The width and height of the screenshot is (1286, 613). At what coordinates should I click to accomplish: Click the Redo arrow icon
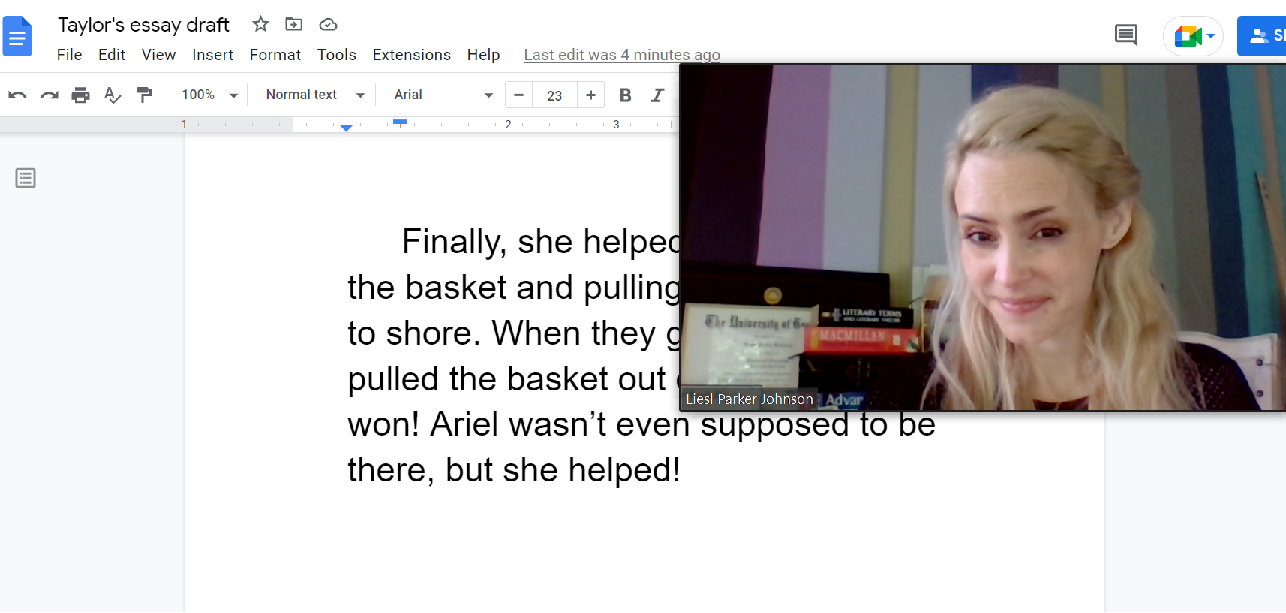[49, 95]
